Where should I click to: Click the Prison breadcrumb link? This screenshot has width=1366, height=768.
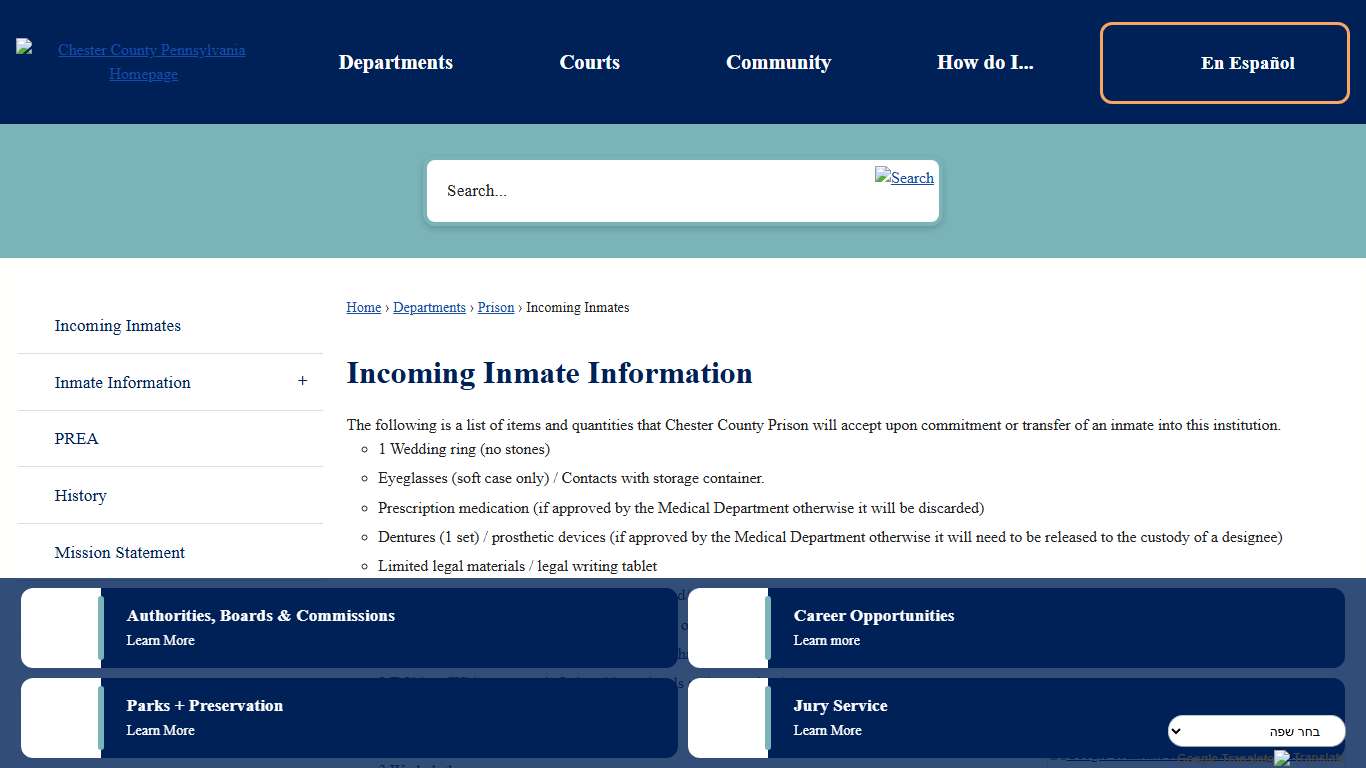pyautogui.click(x=495, y=307)
